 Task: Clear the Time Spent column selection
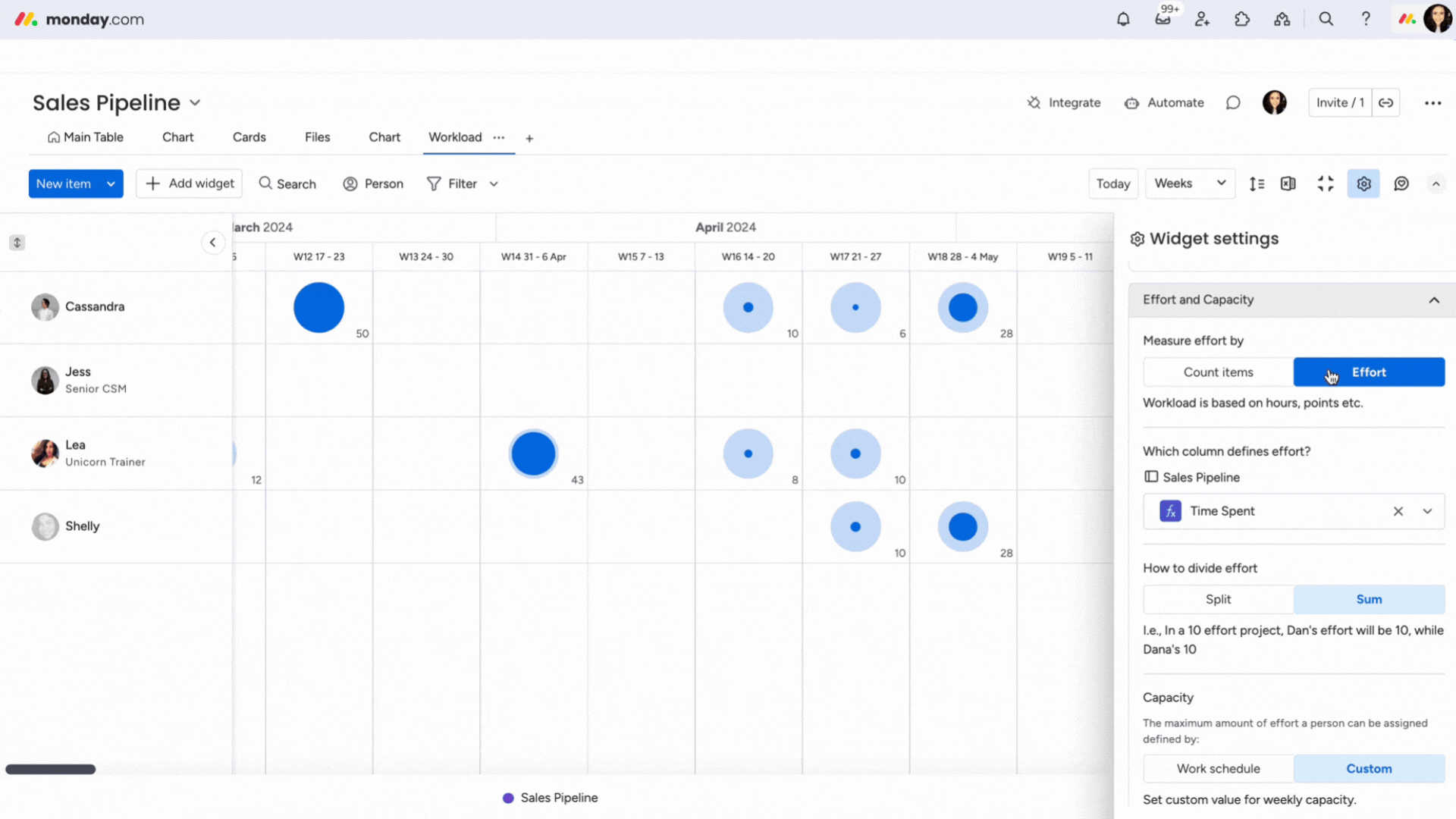point(1398,511)
